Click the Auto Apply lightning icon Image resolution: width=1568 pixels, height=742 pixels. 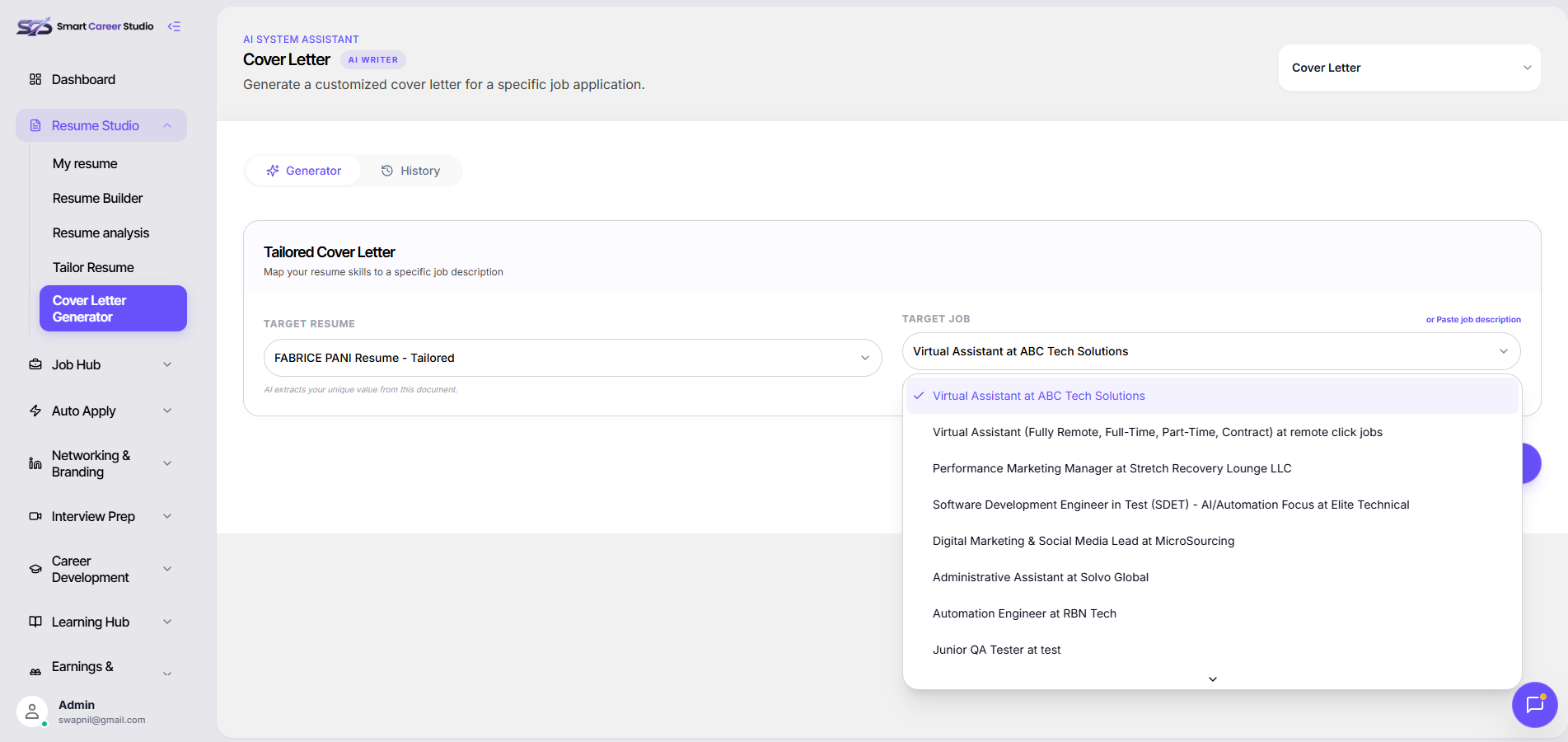click(35, 411)
